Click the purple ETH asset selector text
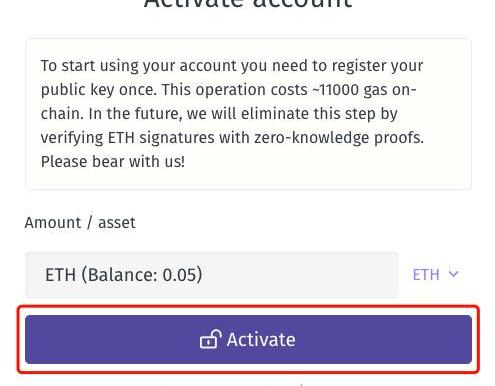Screen dimensions: 495x386 tap(426, 275)
